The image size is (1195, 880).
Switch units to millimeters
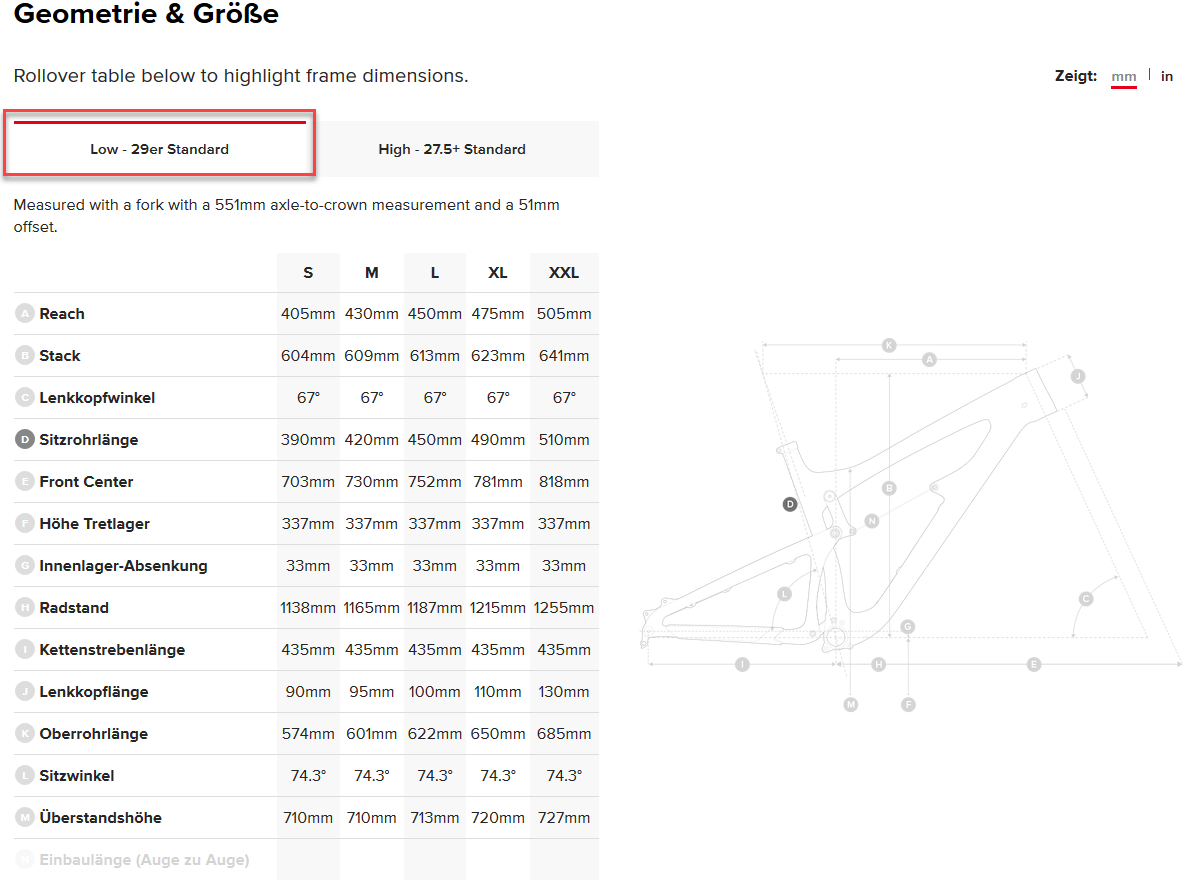coord(1124,77)
